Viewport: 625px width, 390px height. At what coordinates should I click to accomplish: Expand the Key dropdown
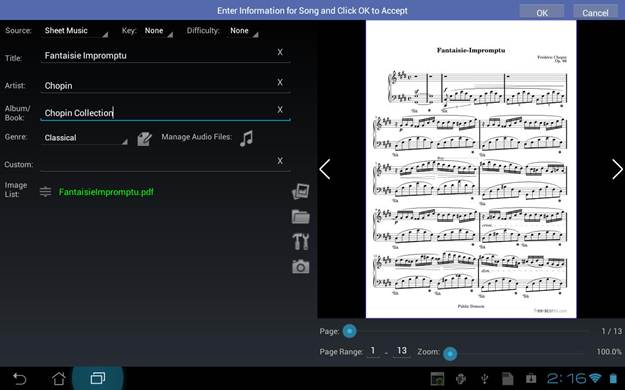point(157,31)
